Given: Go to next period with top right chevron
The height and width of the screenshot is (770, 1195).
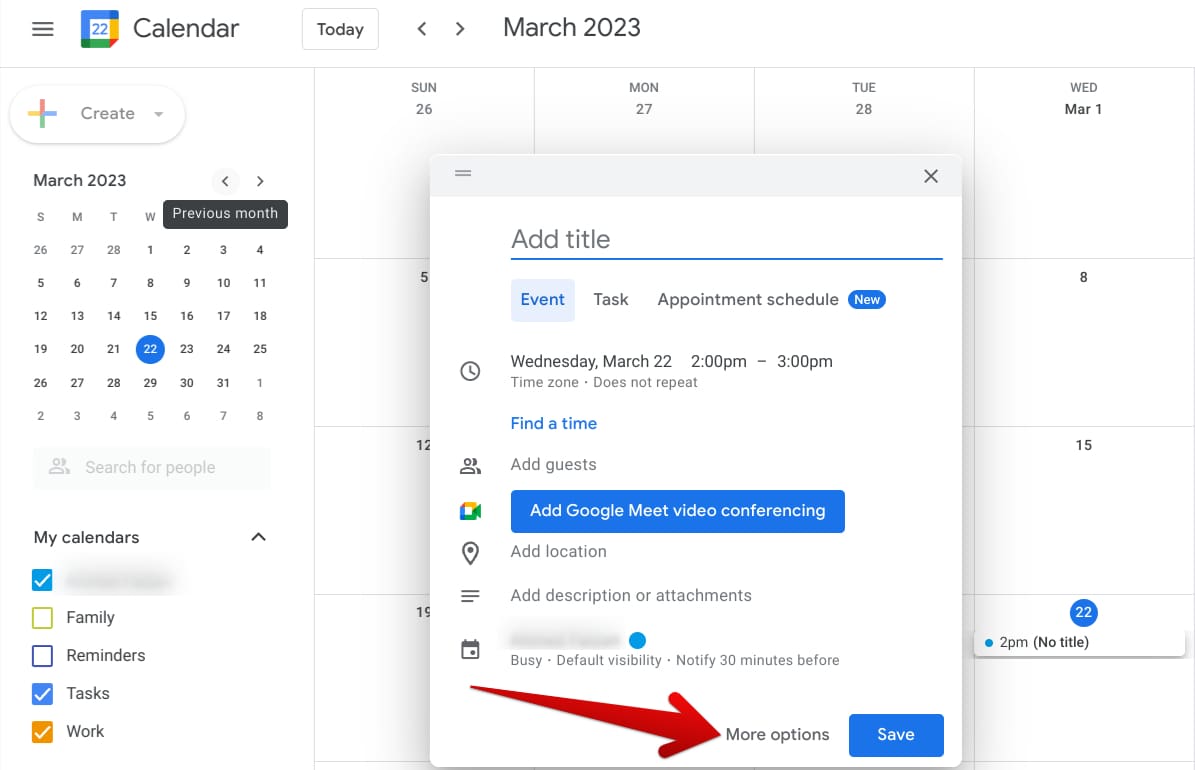Looking at the screenshot, I should click(x=460, y=29).
